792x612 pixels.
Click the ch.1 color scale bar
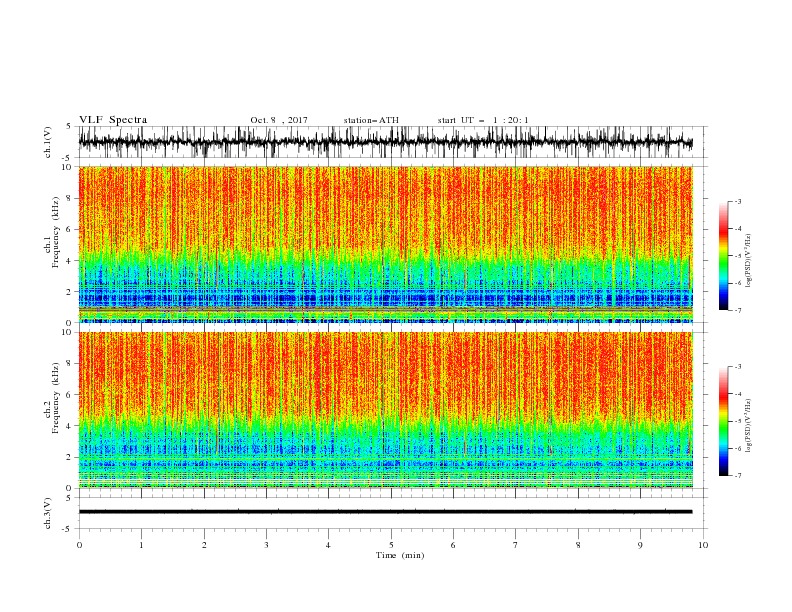(x=723, y=256)
